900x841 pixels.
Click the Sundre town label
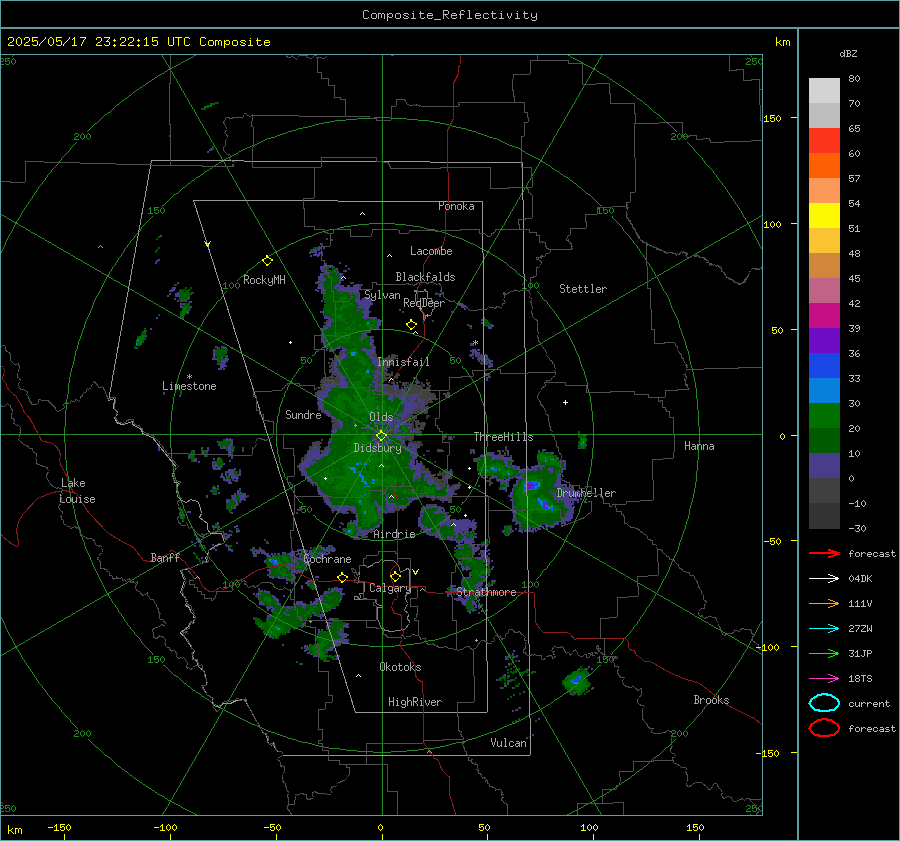tap(303, 415)
